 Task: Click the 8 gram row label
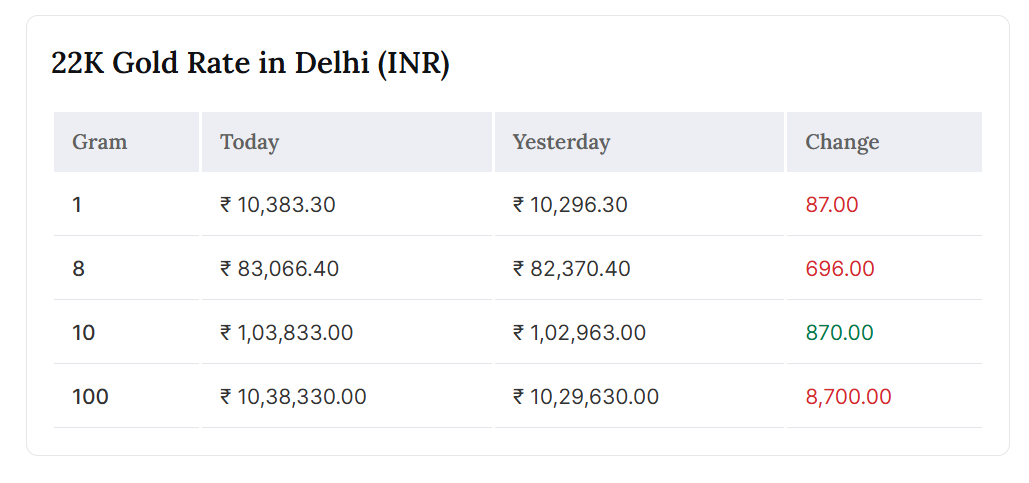pos(78,269)
